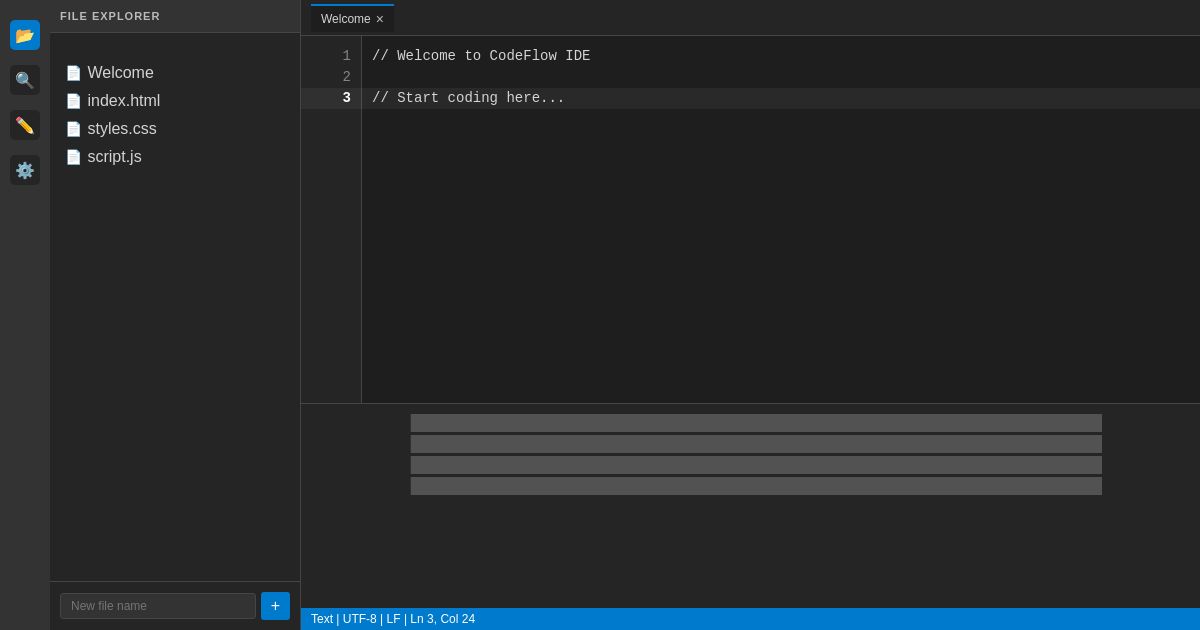Click the document icon beside script.js
Viewport: 1200px width, 630px height.
click(x=74, y=157)
